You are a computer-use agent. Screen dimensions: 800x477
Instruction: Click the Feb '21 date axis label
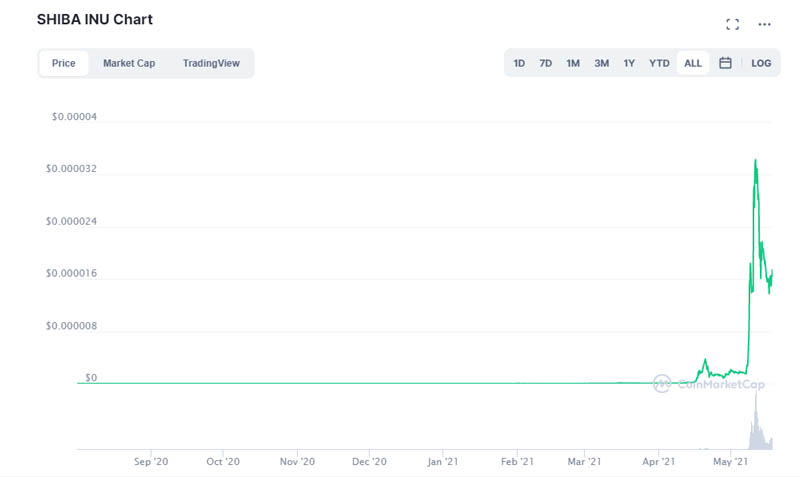[x=517, y=462]
